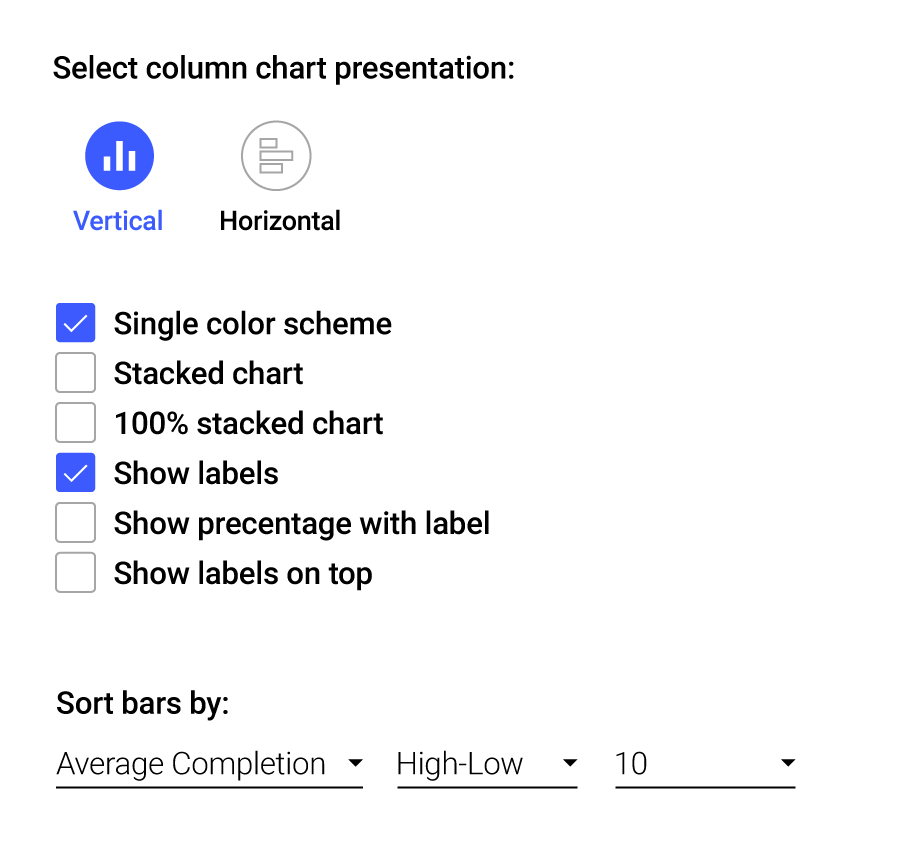
Task: Enable Show precentage with label
Action: (x=75, y=522)
